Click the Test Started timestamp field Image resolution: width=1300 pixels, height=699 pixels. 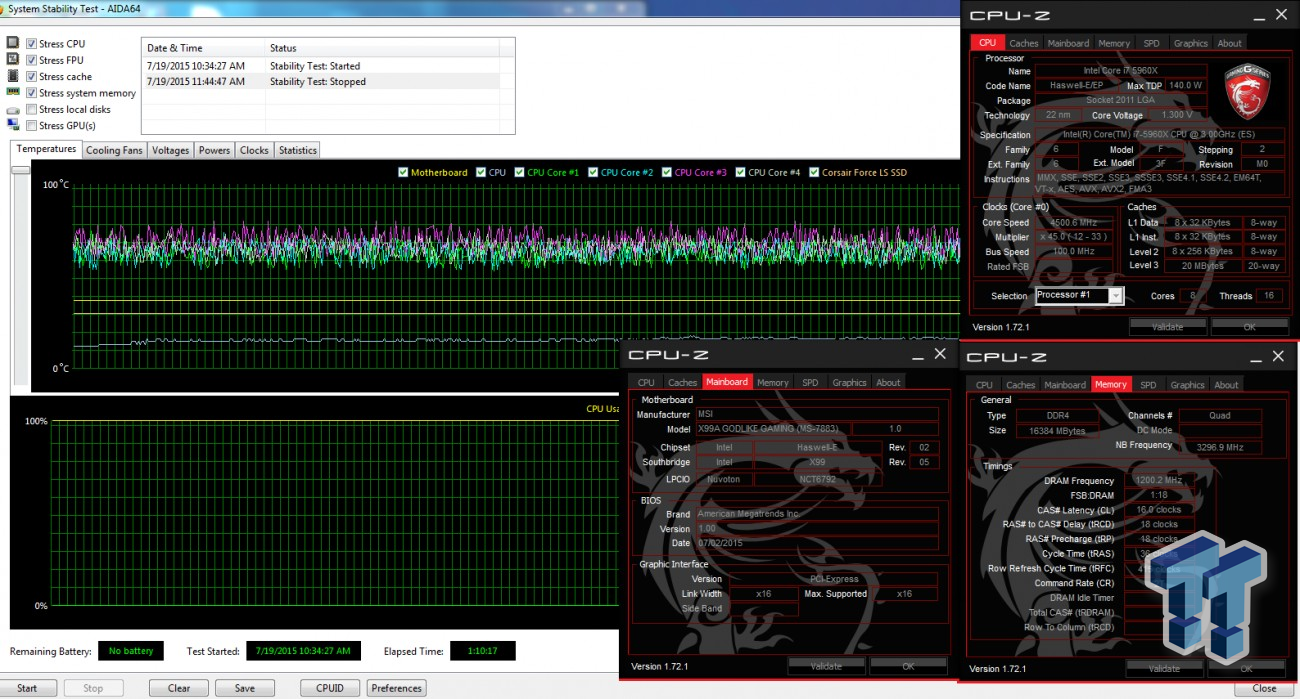(303, 651)
